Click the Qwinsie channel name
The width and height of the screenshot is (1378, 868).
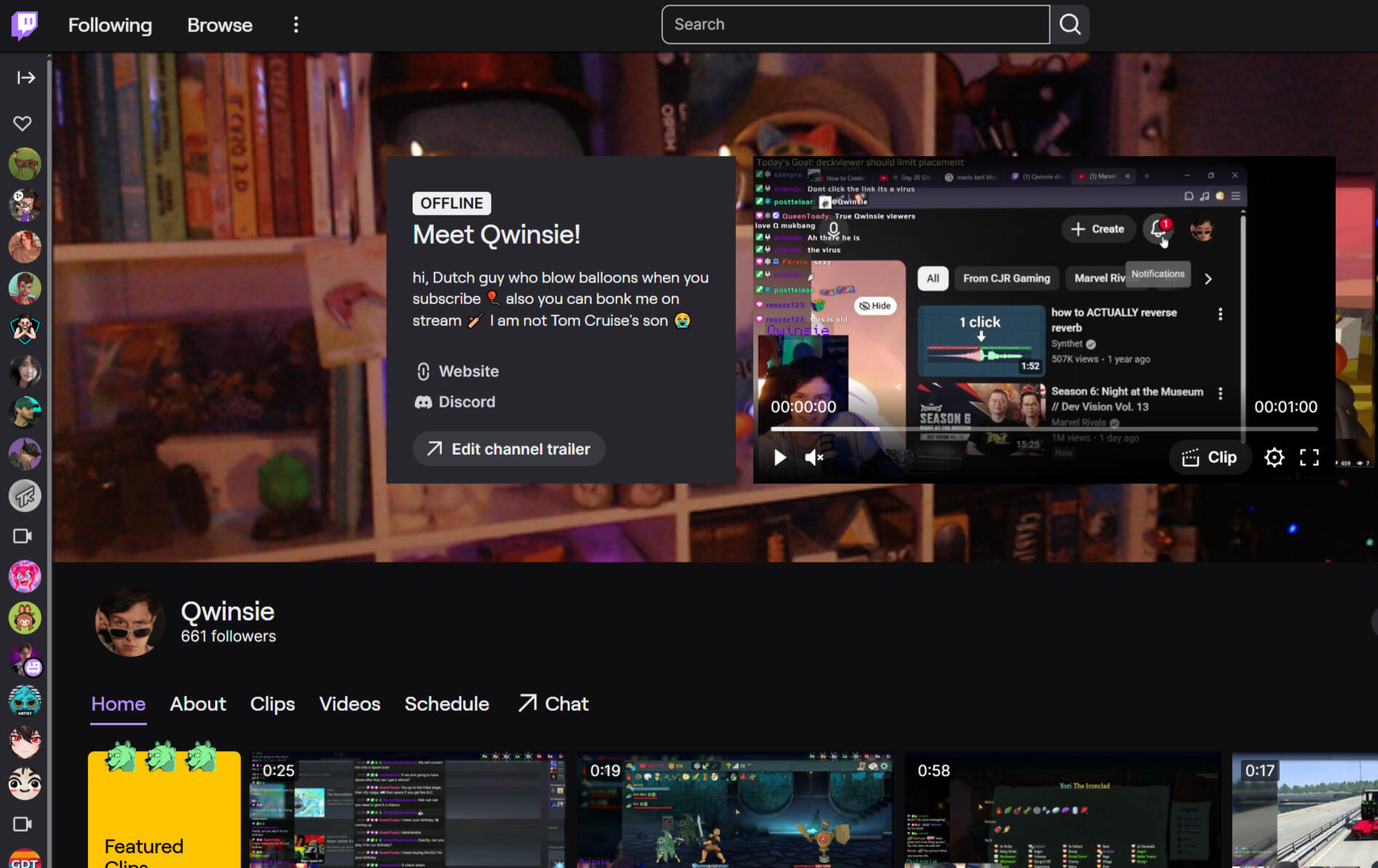coord(227,612)
